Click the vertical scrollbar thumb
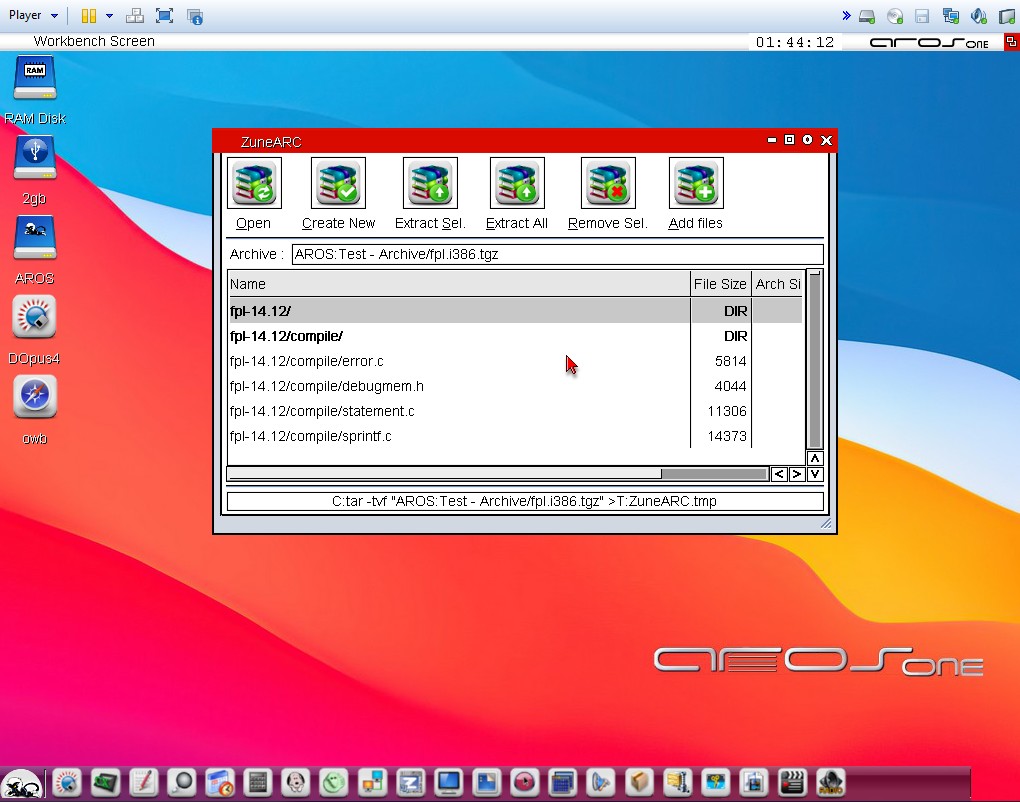Screen dimensions: 1020x802 point(815,360)
